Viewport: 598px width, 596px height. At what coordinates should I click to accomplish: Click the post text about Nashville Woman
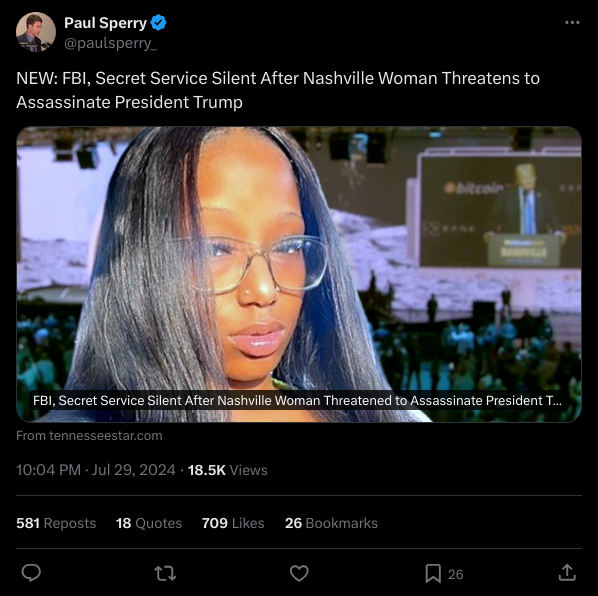(x=278, y=90)
